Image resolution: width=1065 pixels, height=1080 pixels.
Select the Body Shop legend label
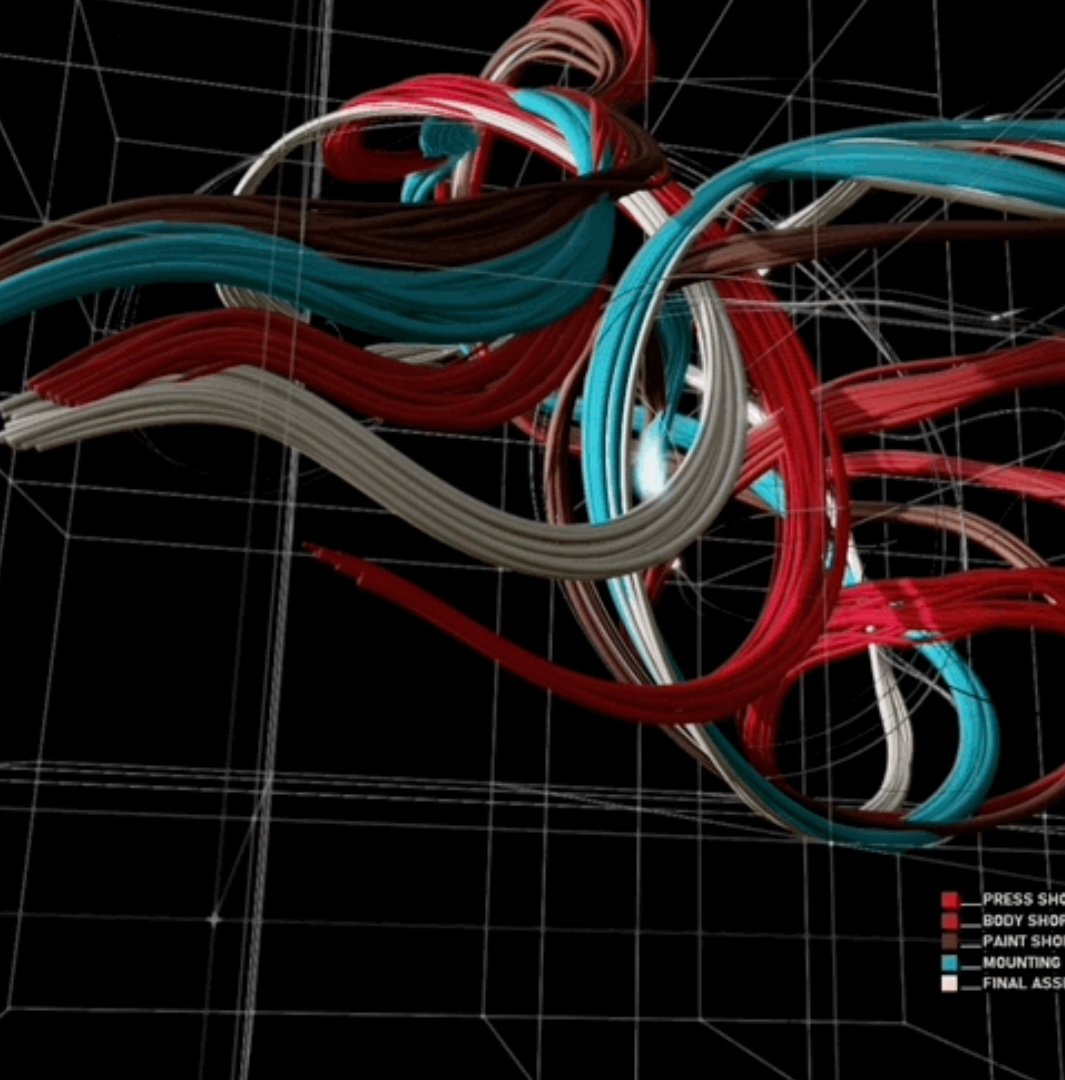click(x=1022, y=920)
